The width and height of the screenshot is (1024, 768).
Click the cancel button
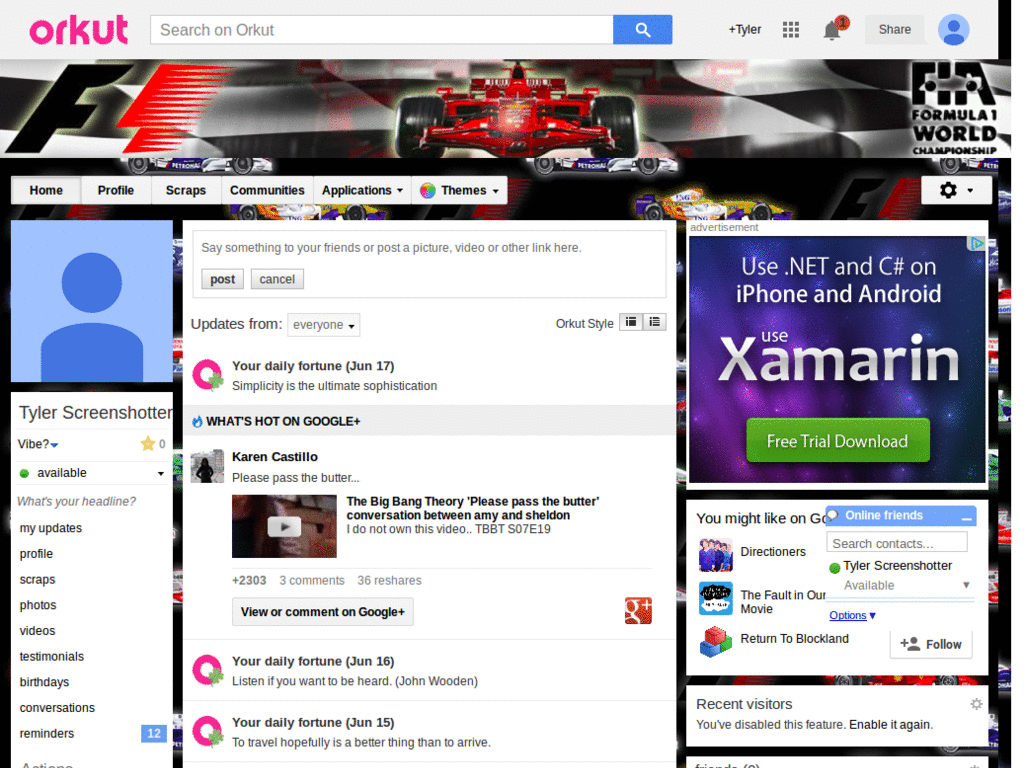[277, 279]
